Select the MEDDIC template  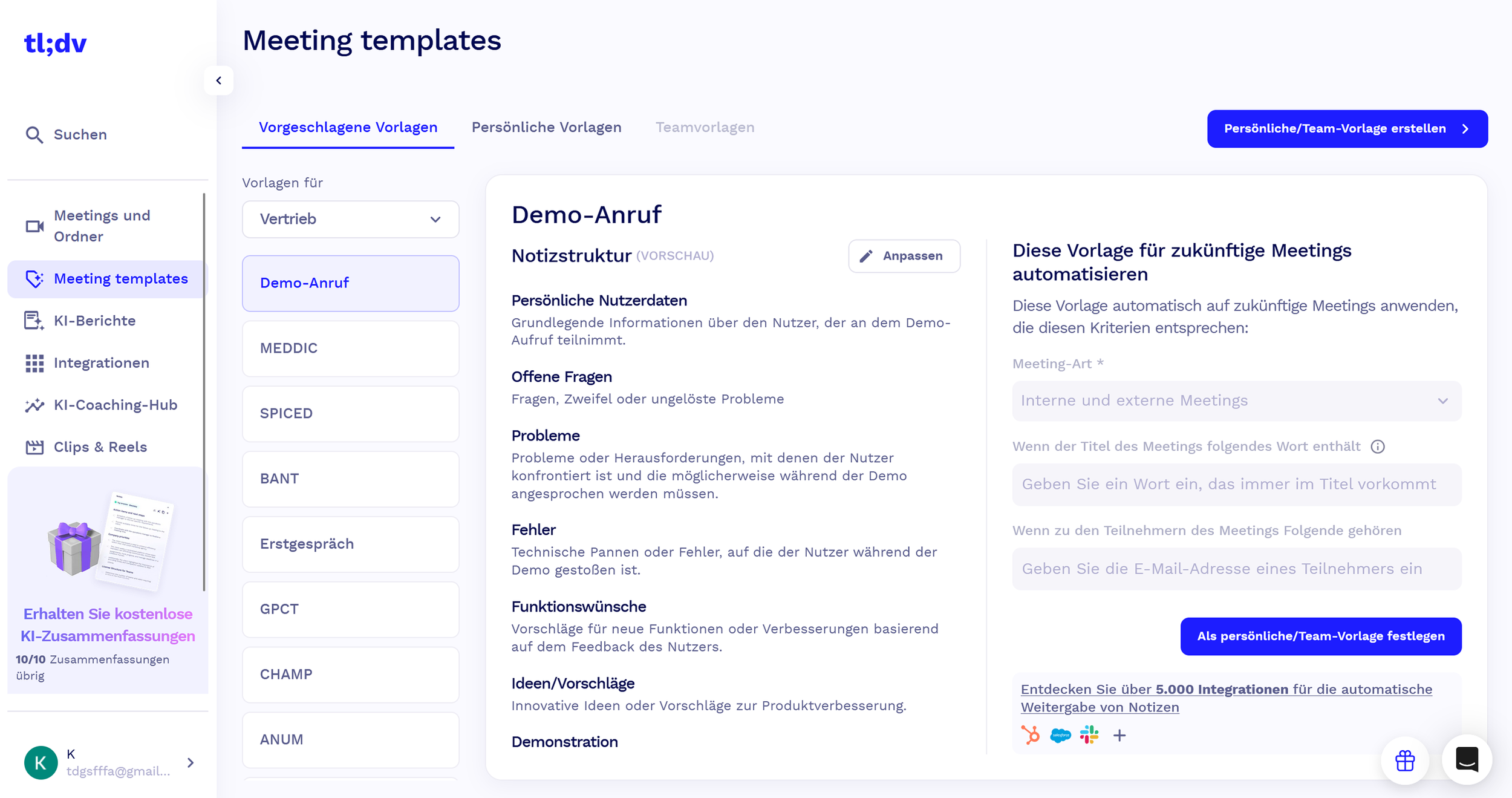click(x=350, y=348)
